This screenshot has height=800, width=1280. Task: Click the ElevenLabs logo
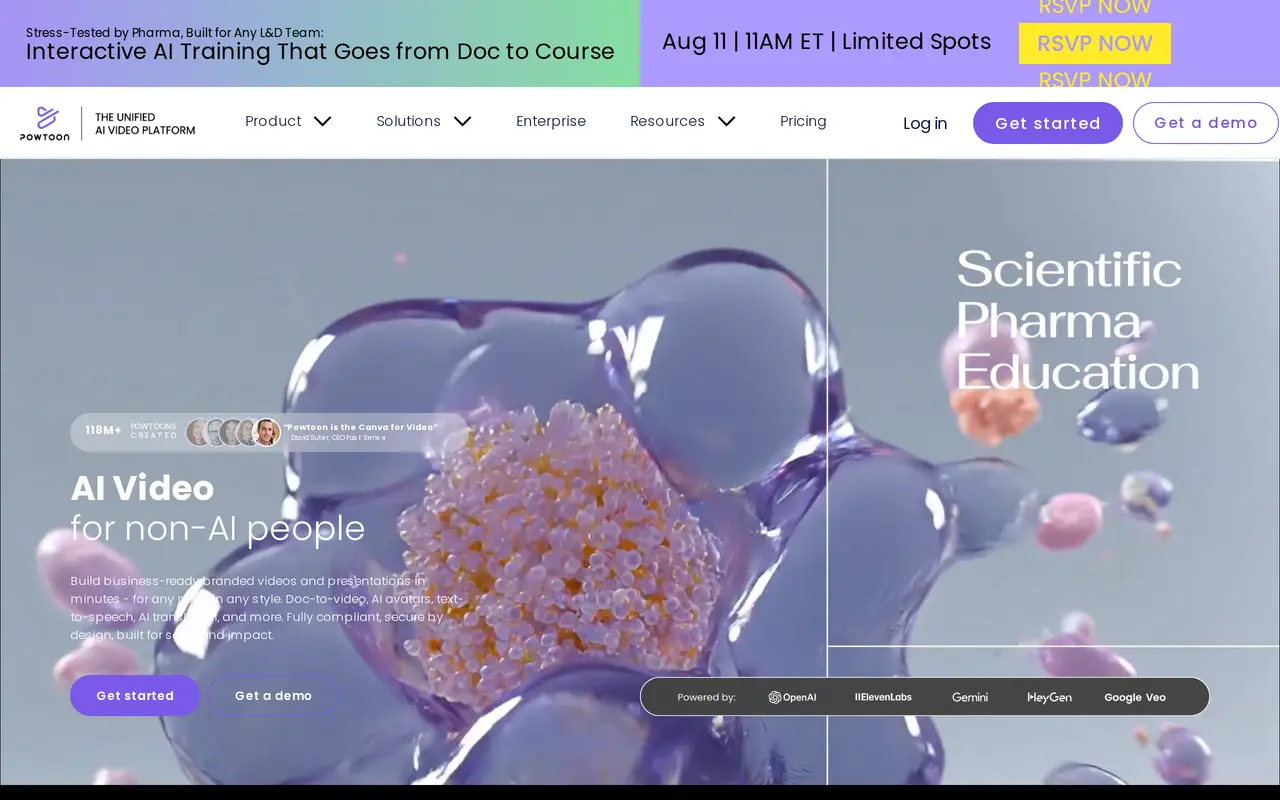883,697
